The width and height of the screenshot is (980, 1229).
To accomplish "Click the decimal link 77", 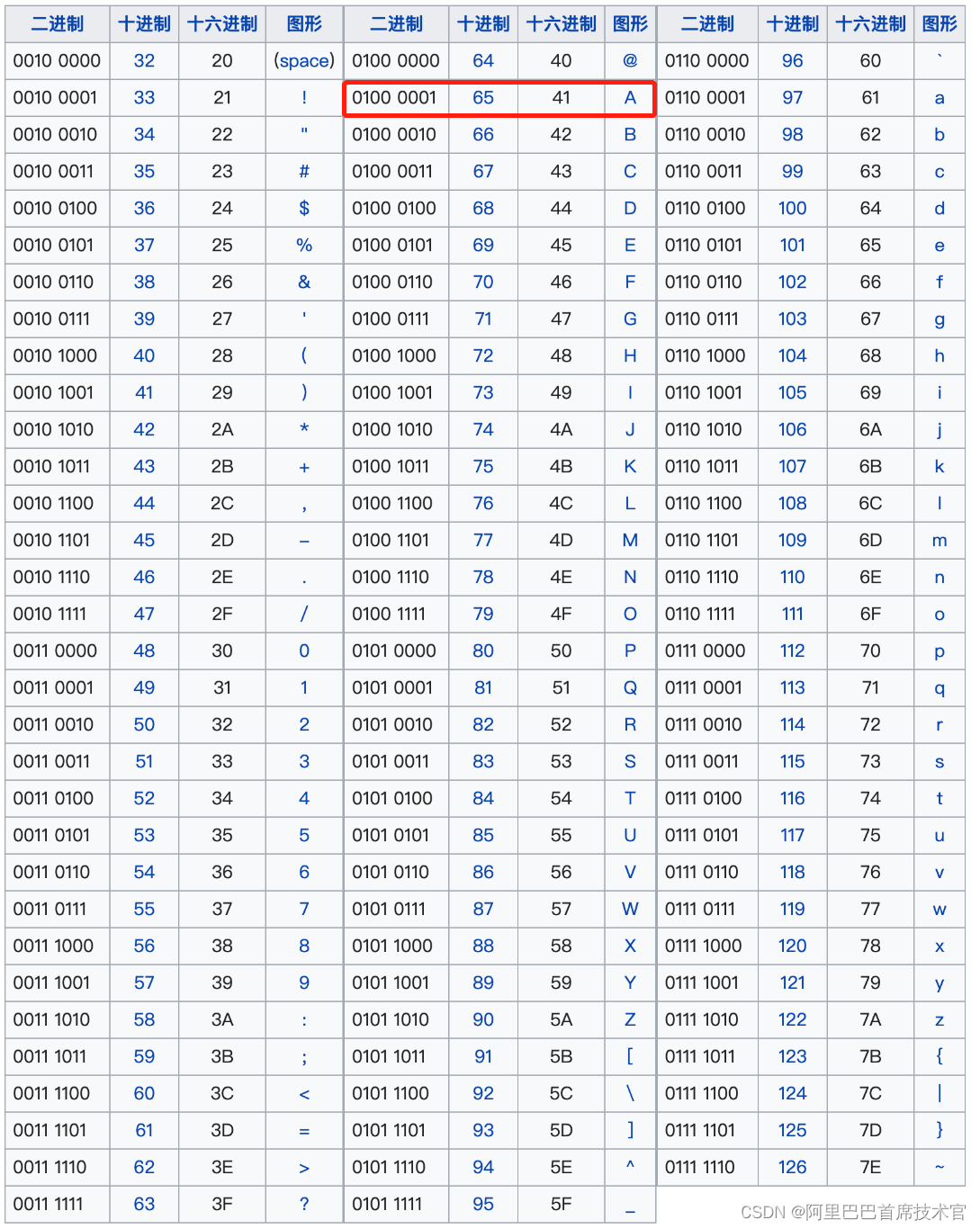I will (483, 540).
